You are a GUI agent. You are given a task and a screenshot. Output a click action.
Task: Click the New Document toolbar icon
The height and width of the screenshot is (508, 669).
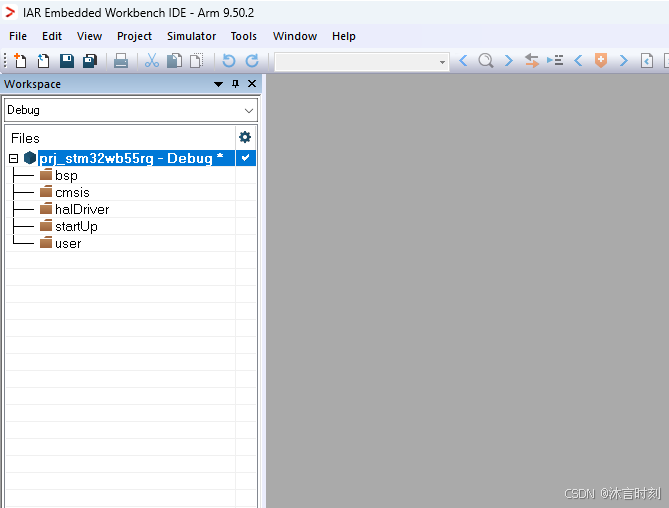click(x=20, y=61)
